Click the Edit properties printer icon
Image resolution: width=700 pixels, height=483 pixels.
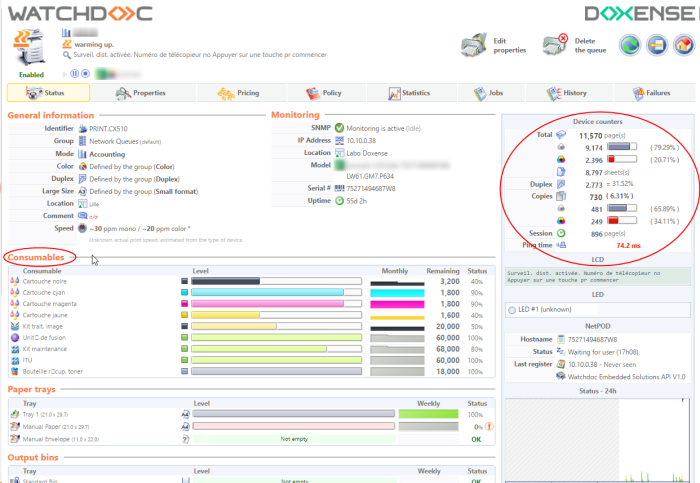pyautogui.click(x=474, y=45)
